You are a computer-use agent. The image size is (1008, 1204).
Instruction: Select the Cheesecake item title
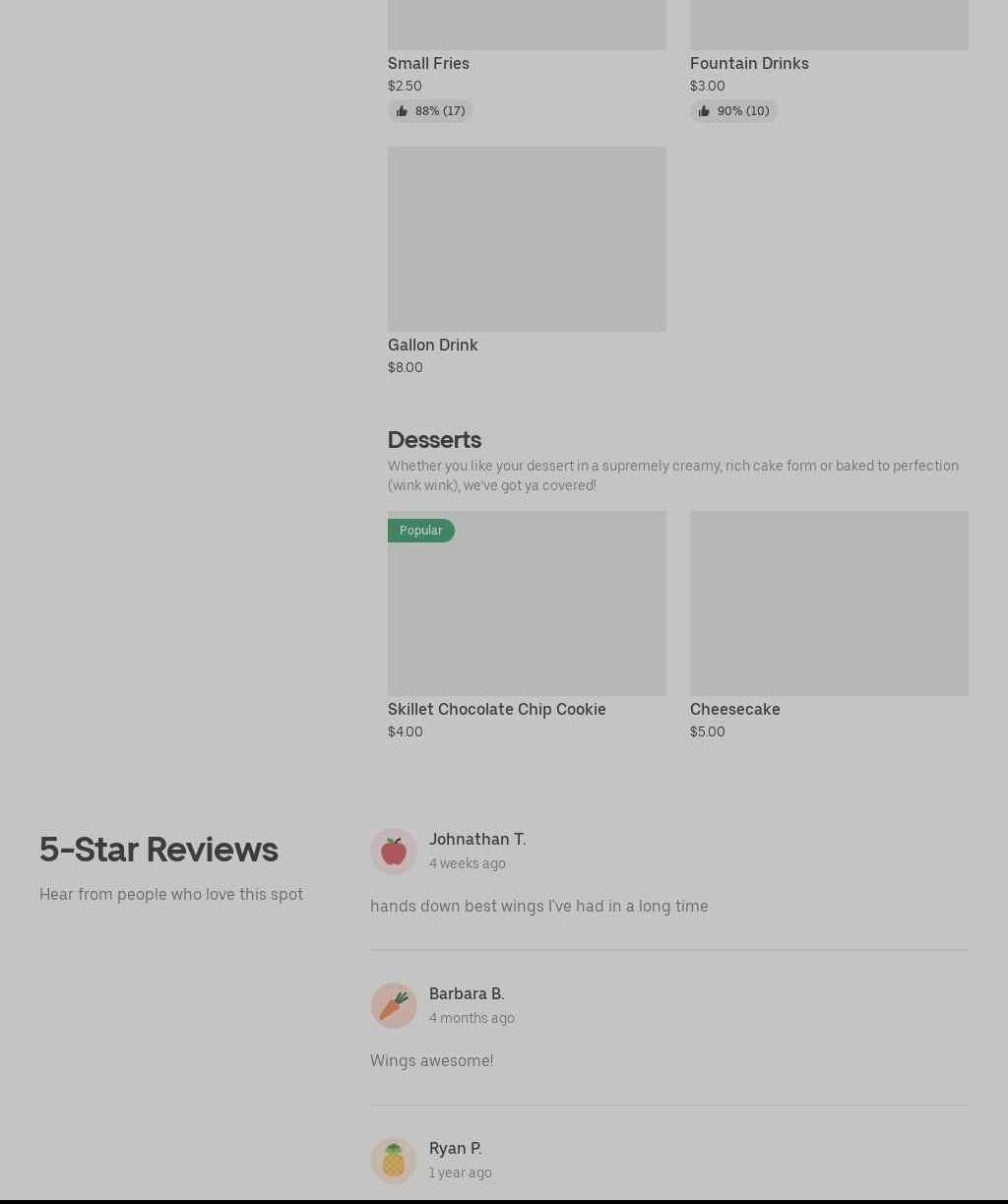(x=734, y=709)
